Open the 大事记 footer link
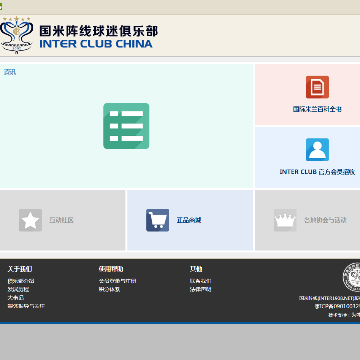The image size is (360, 360). (x=16, y=298)
